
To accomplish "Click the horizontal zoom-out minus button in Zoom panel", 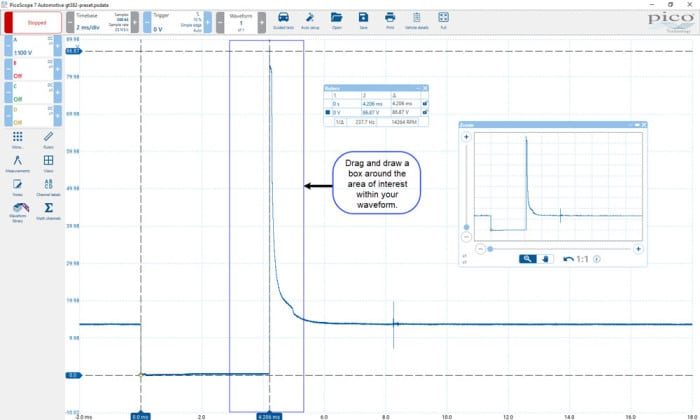I will click(480, 249).
